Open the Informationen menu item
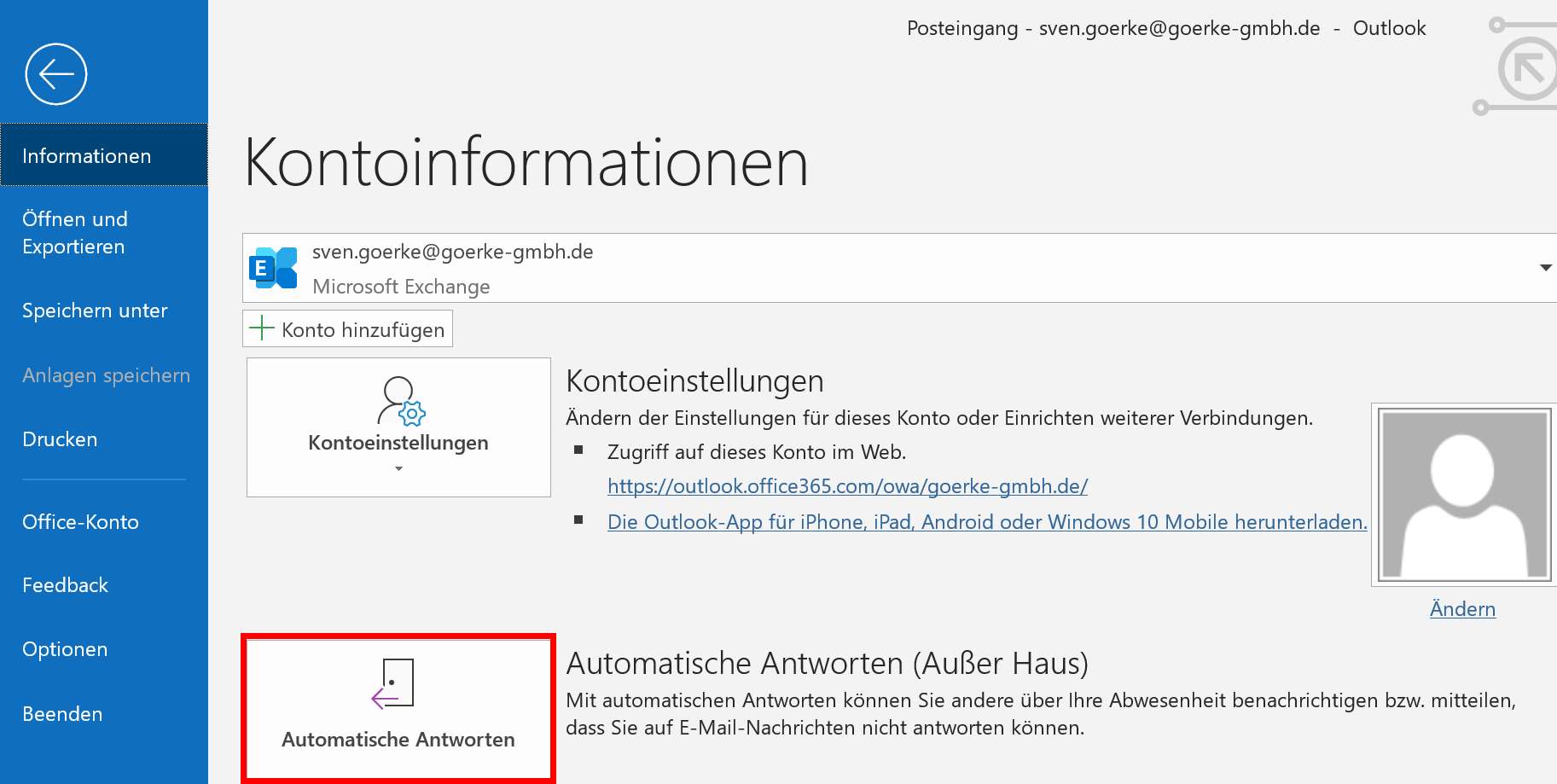 [x=104, y=155]
